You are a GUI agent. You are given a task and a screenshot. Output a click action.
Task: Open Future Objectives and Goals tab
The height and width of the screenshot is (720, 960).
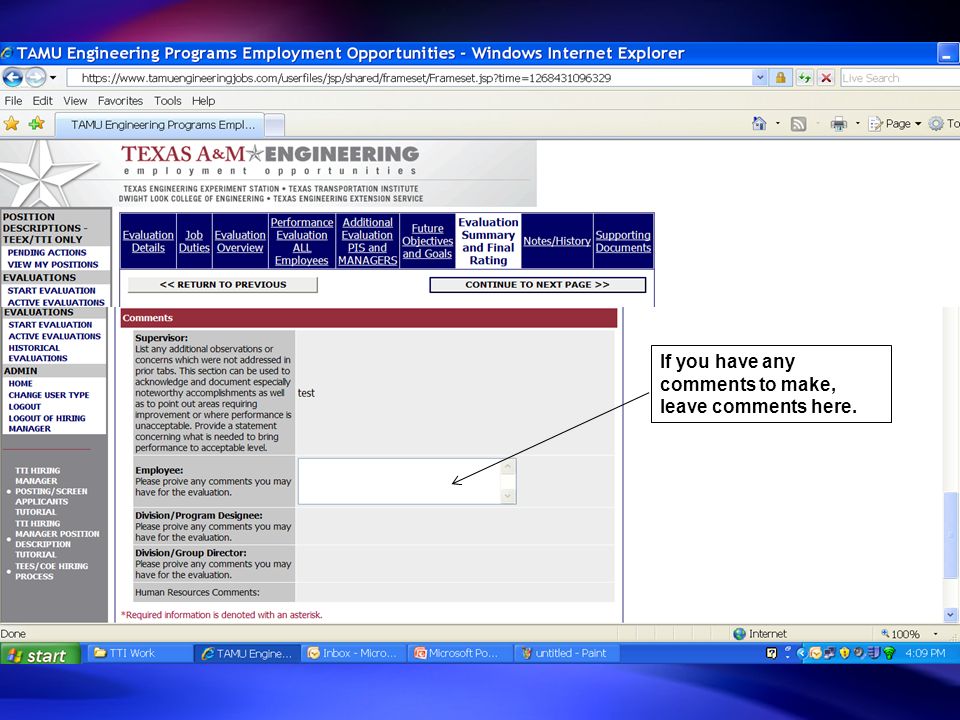427,241
